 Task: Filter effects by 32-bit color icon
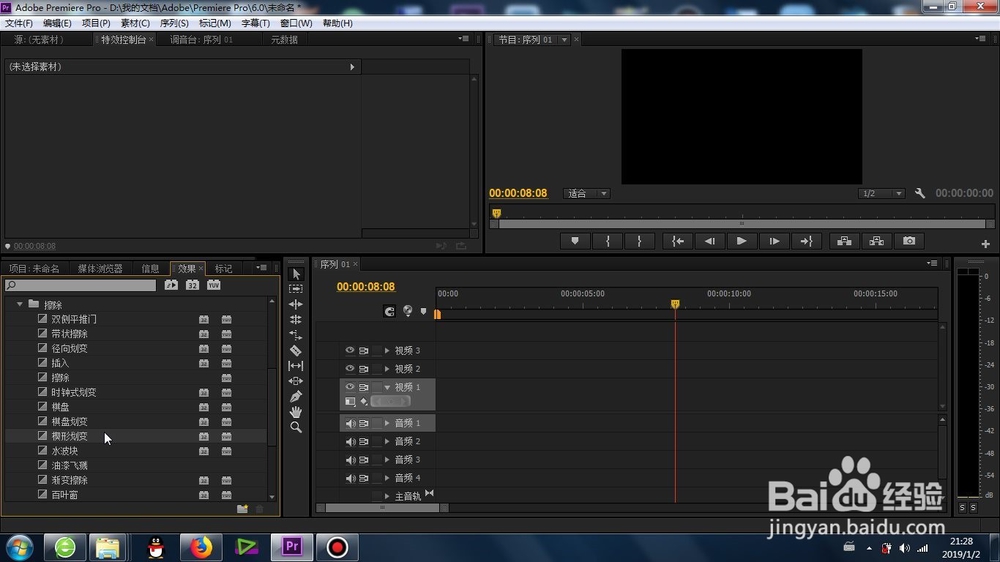(193, 285)
